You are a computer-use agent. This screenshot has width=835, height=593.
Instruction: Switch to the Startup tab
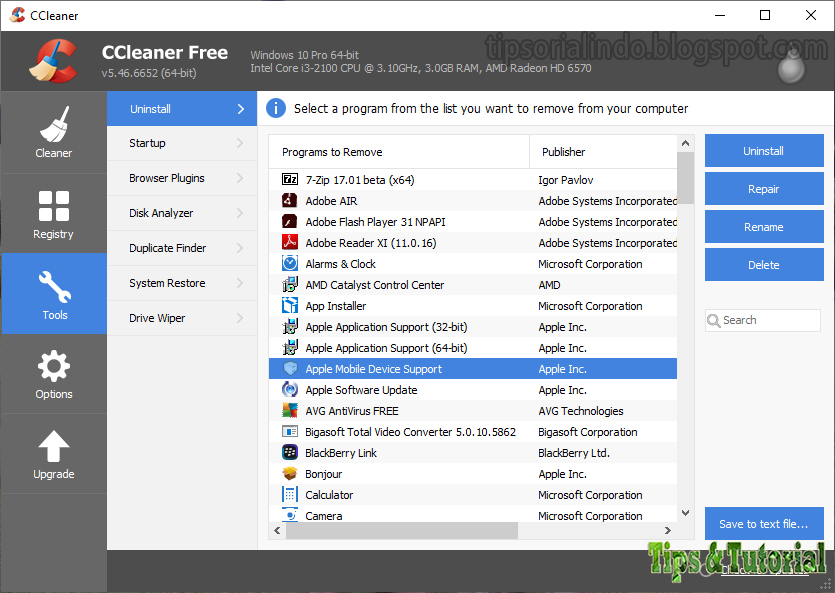pyautogui.click(x=182, y=143)
